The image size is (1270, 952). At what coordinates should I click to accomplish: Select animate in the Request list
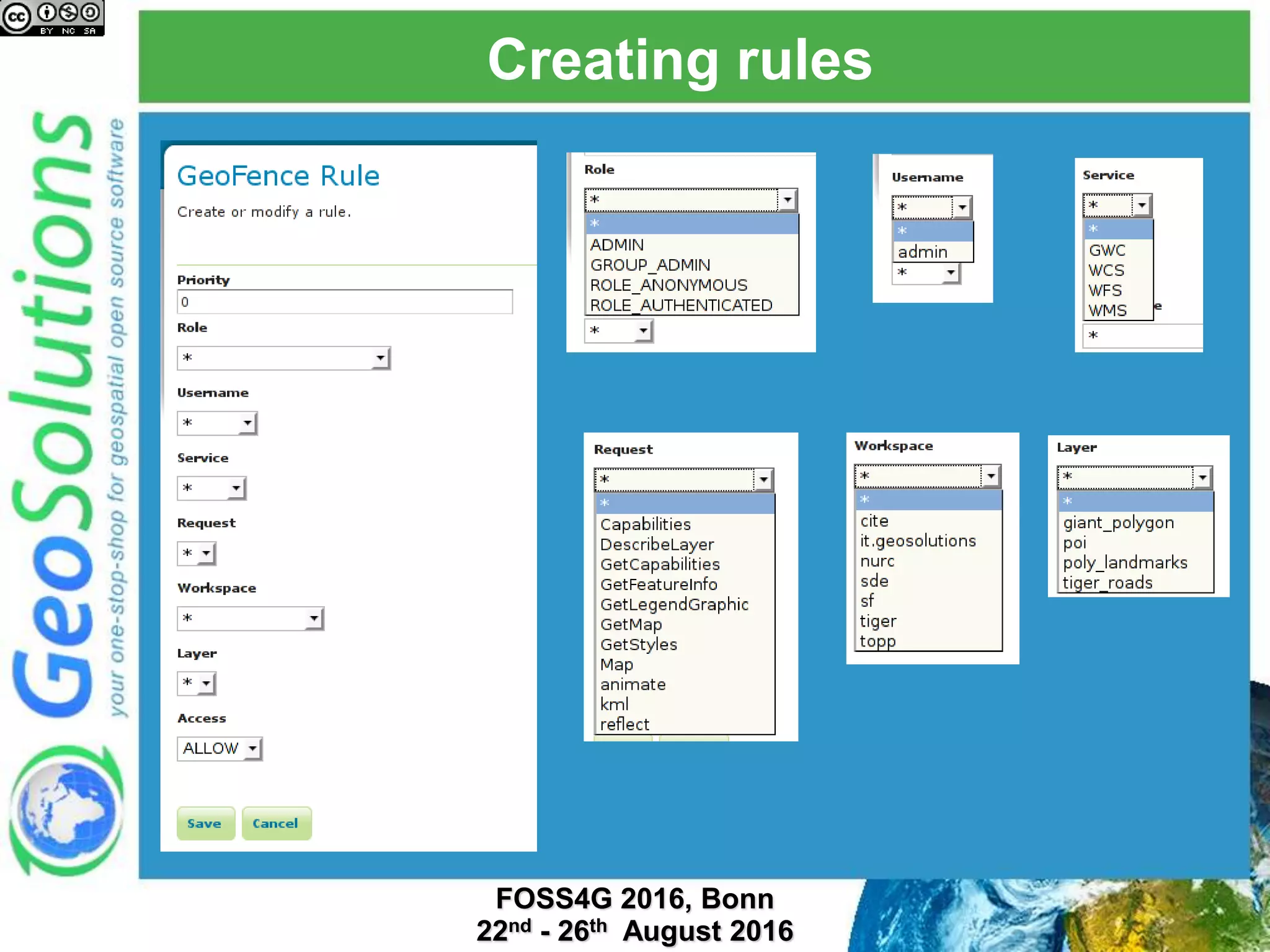(685, 684)
